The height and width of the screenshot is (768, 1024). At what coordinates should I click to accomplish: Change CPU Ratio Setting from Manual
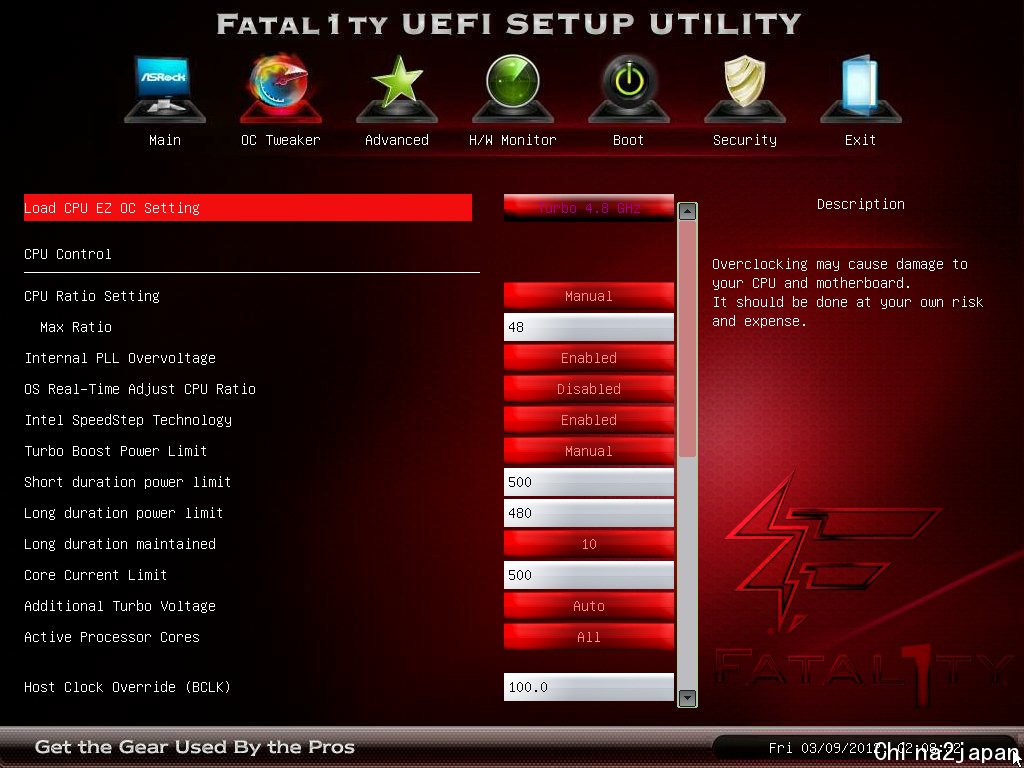pyautogui.click(x=588, y=296)
